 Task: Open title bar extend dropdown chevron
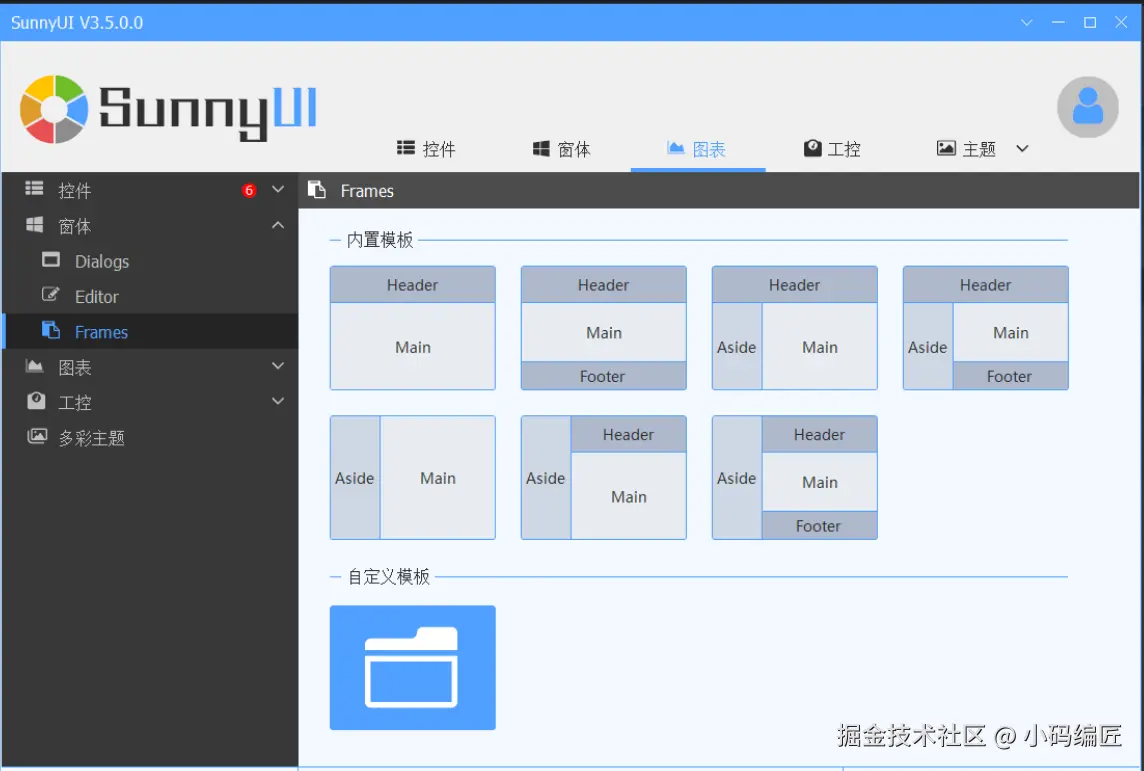1027,23
